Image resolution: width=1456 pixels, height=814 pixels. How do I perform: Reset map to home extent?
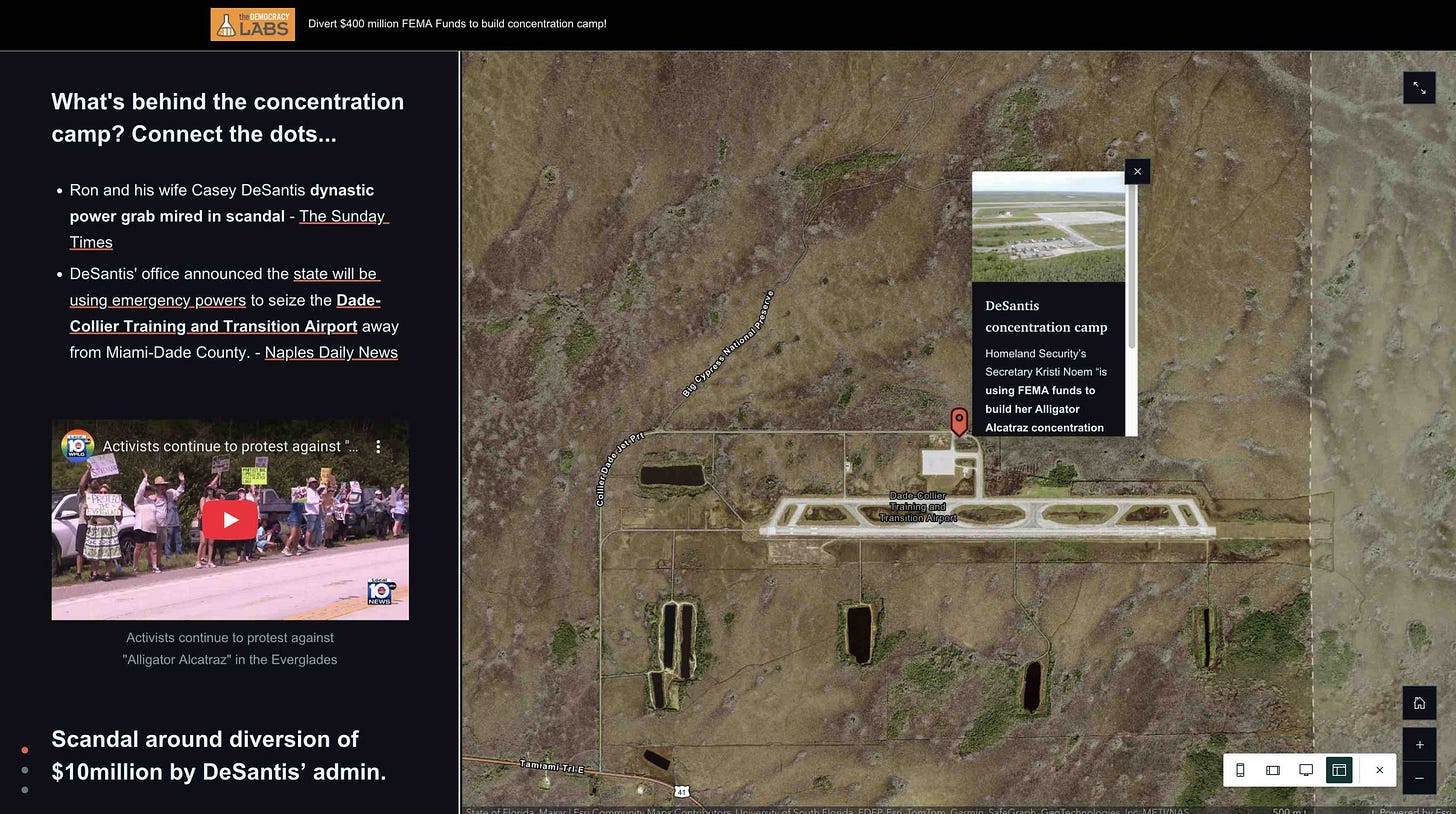click(1419, 703)
